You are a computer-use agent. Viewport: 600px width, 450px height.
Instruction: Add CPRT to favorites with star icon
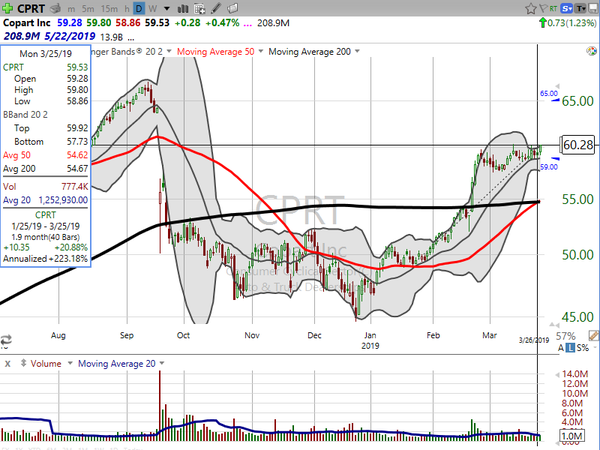[530, 8]
